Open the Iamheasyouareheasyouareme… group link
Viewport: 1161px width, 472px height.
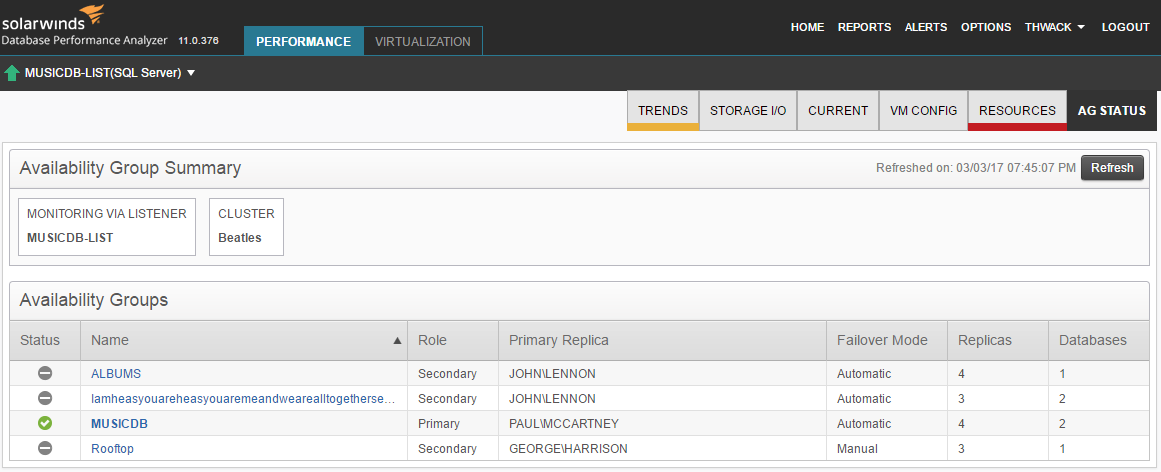coord(242,399)
